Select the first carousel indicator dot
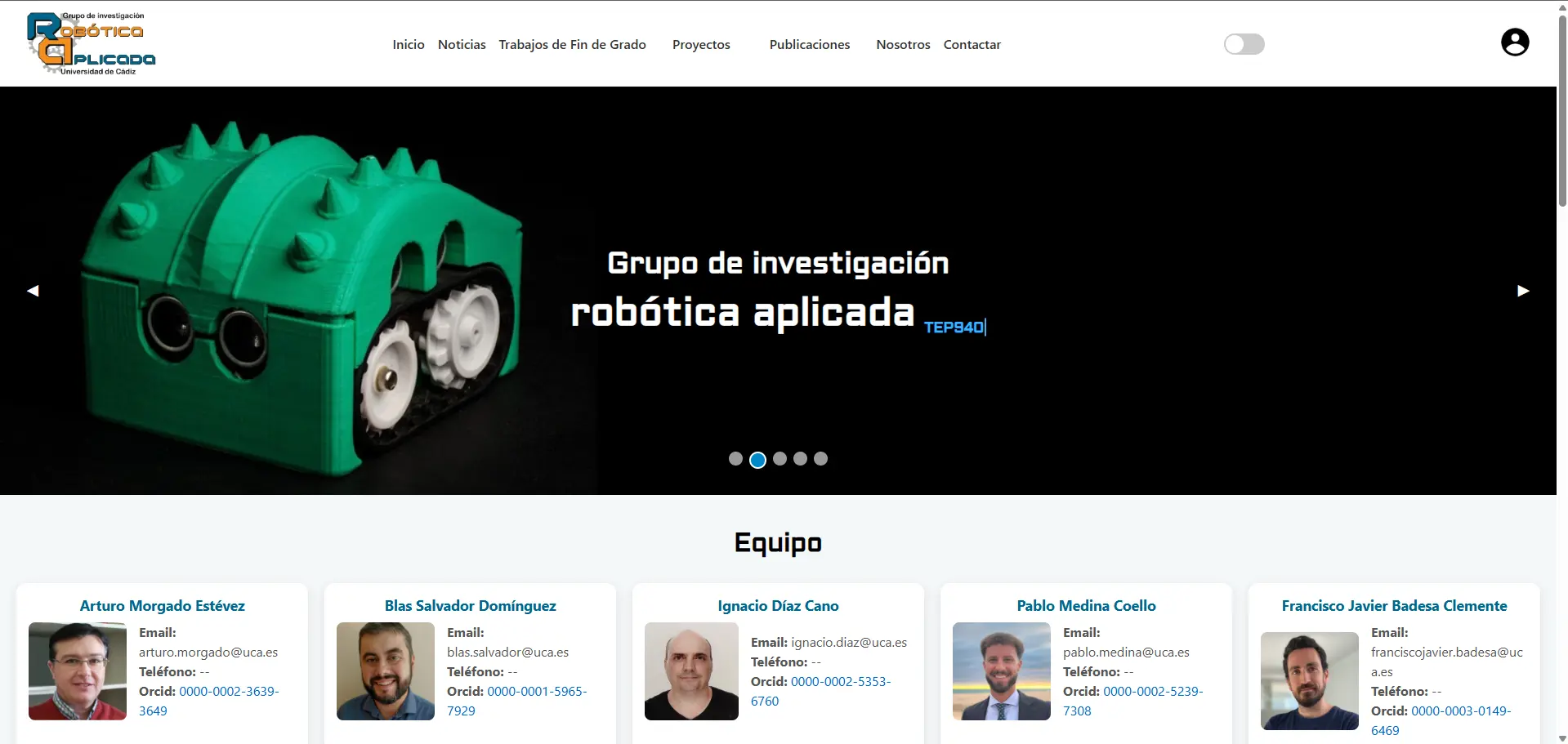 click(x=735, y=459)
